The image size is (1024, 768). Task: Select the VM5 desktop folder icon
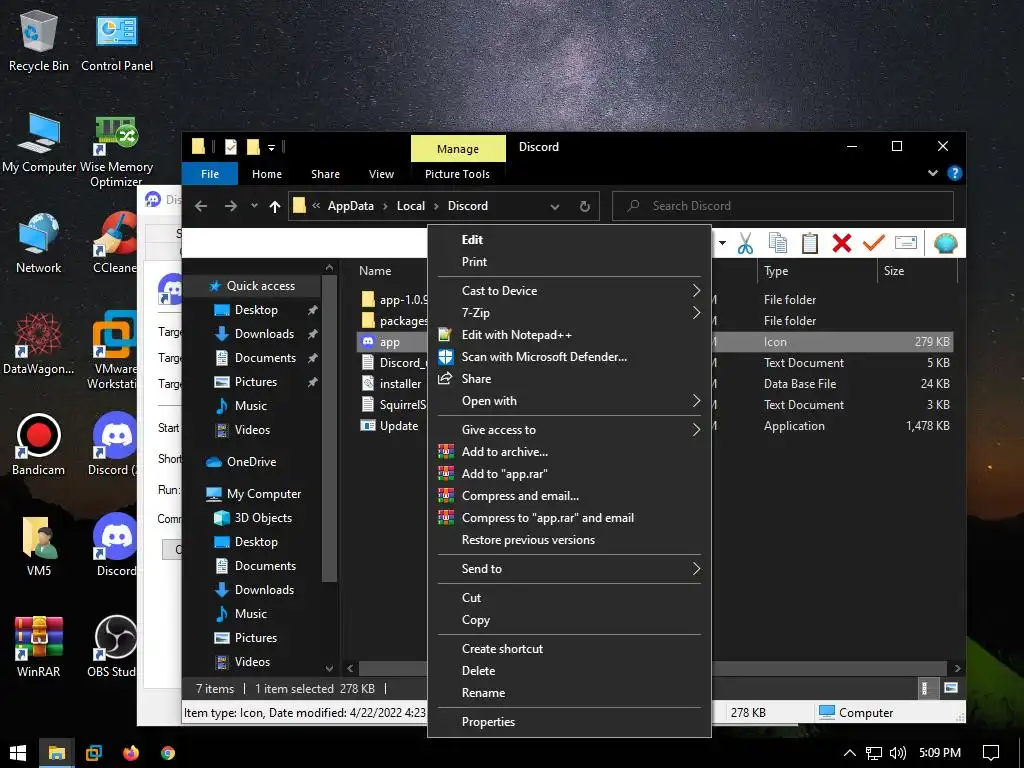pyautogui.click(x=39, y=546)
